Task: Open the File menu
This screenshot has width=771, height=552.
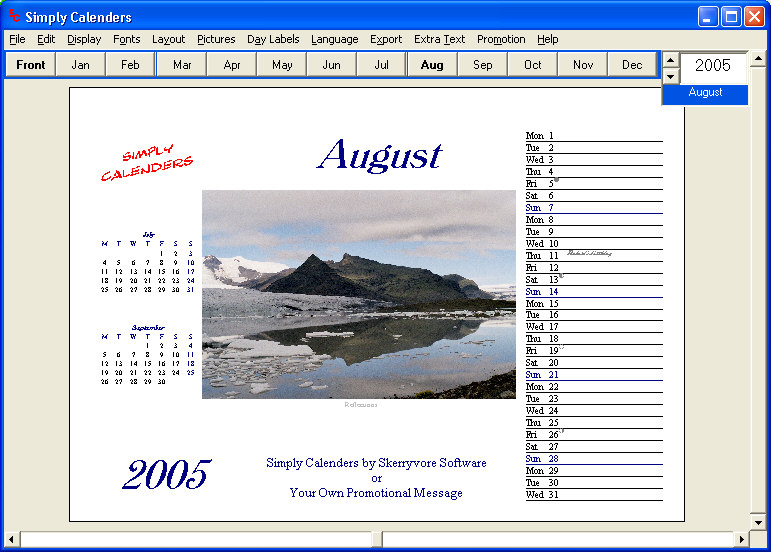Action: pyautogui.click(x=17, y=39)
